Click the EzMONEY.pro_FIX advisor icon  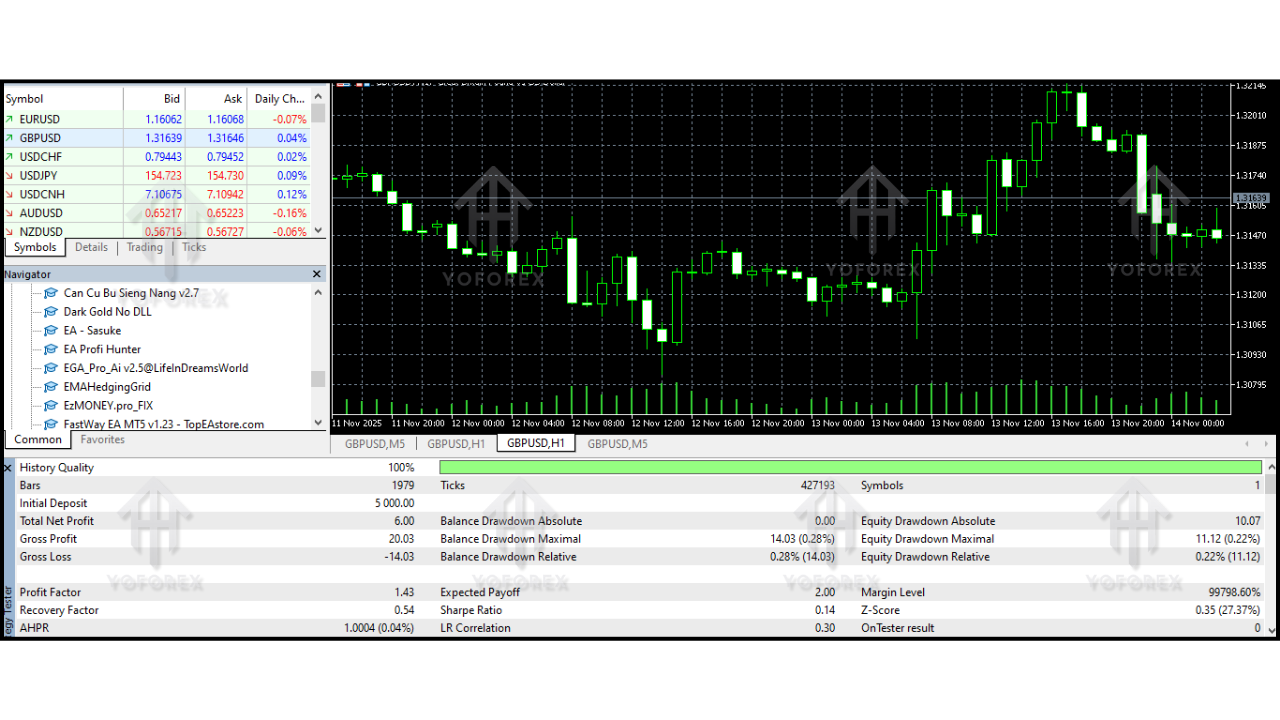[x=51, y=406]
